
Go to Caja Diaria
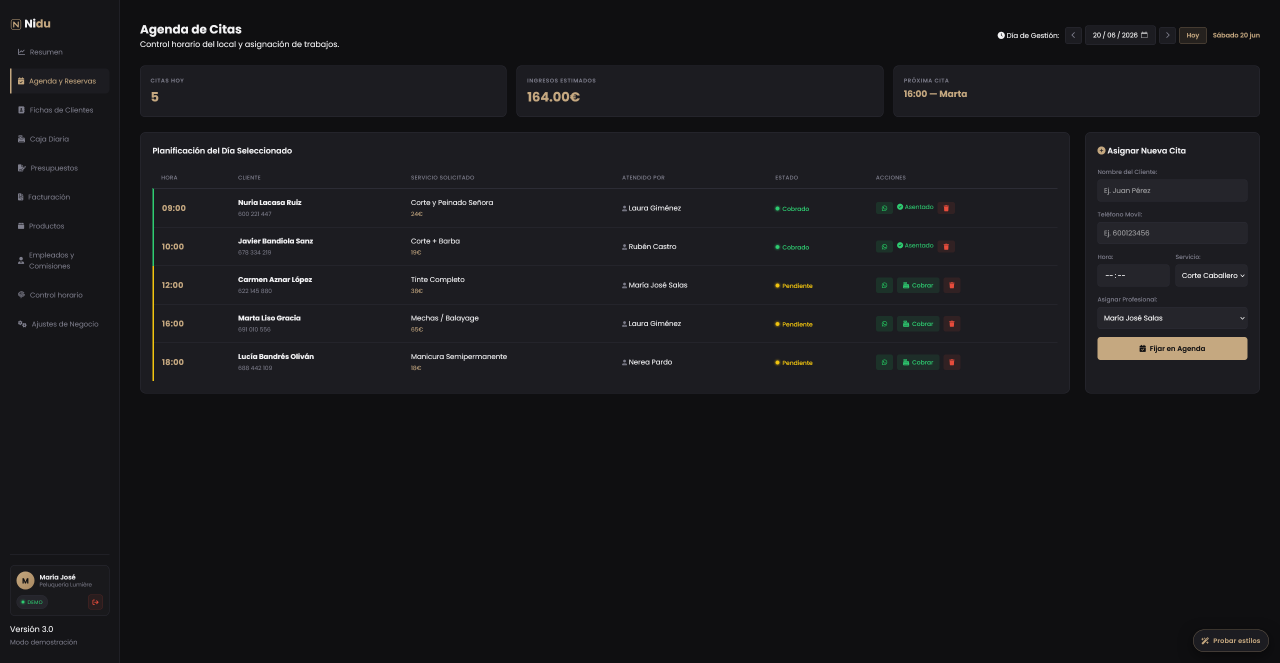(x=60, y=139)
